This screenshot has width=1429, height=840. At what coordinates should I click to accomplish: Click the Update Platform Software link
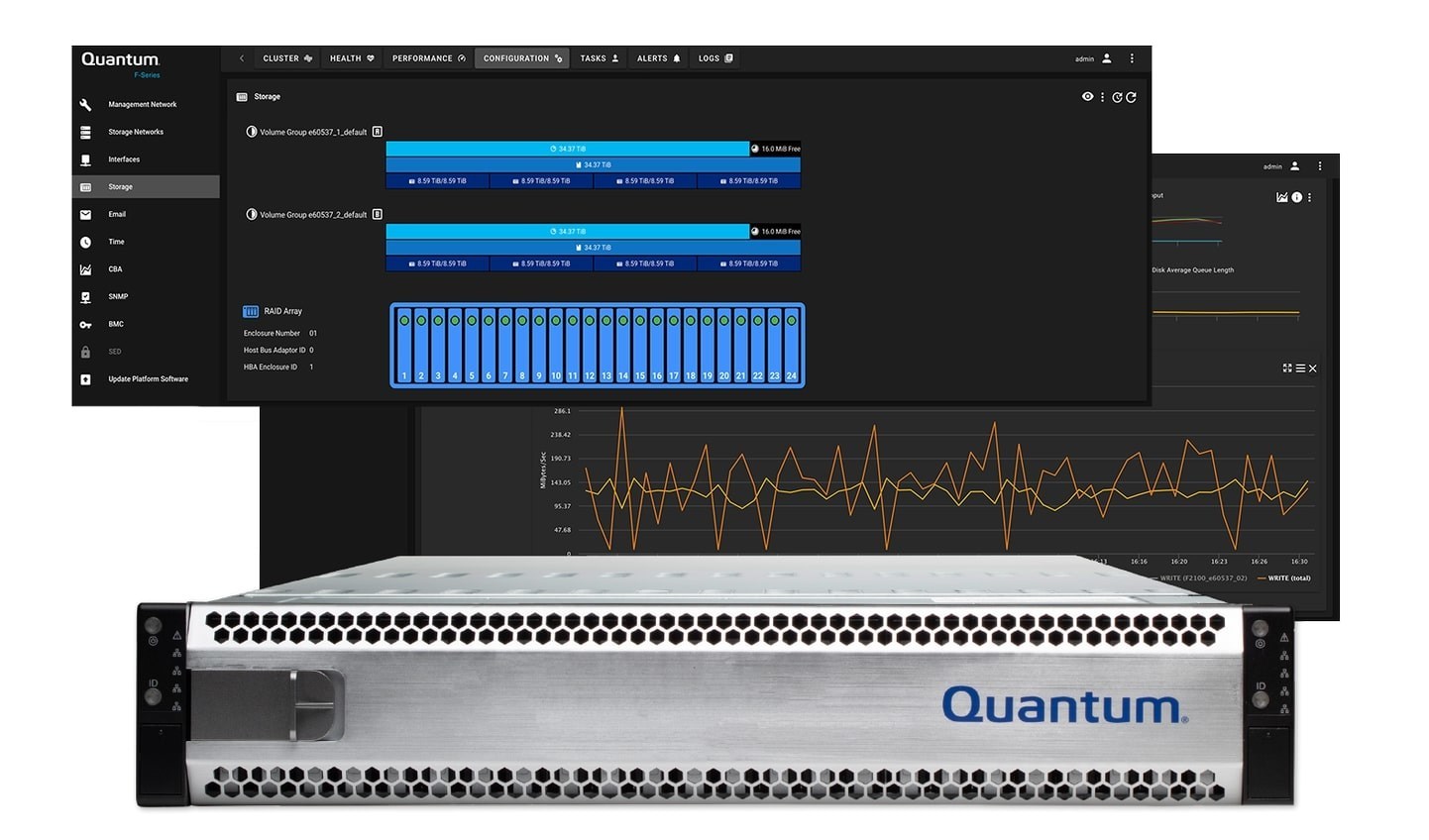point(148,379)
